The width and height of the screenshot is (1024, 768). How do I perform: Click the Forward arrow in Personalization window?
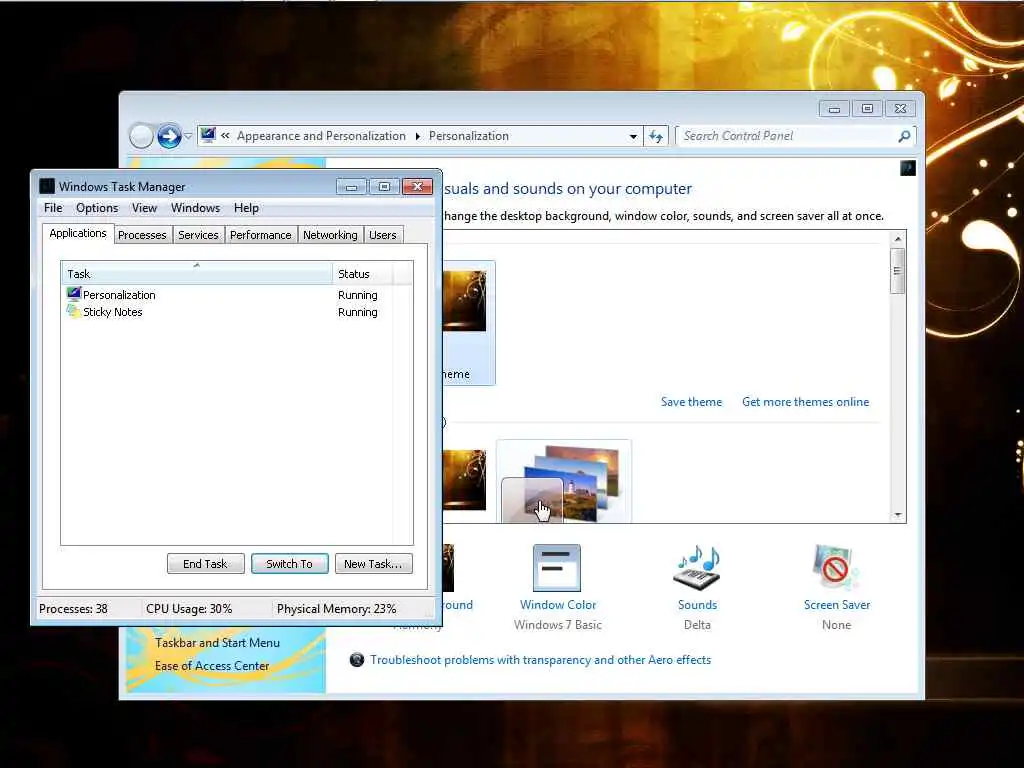click(169, 136)
